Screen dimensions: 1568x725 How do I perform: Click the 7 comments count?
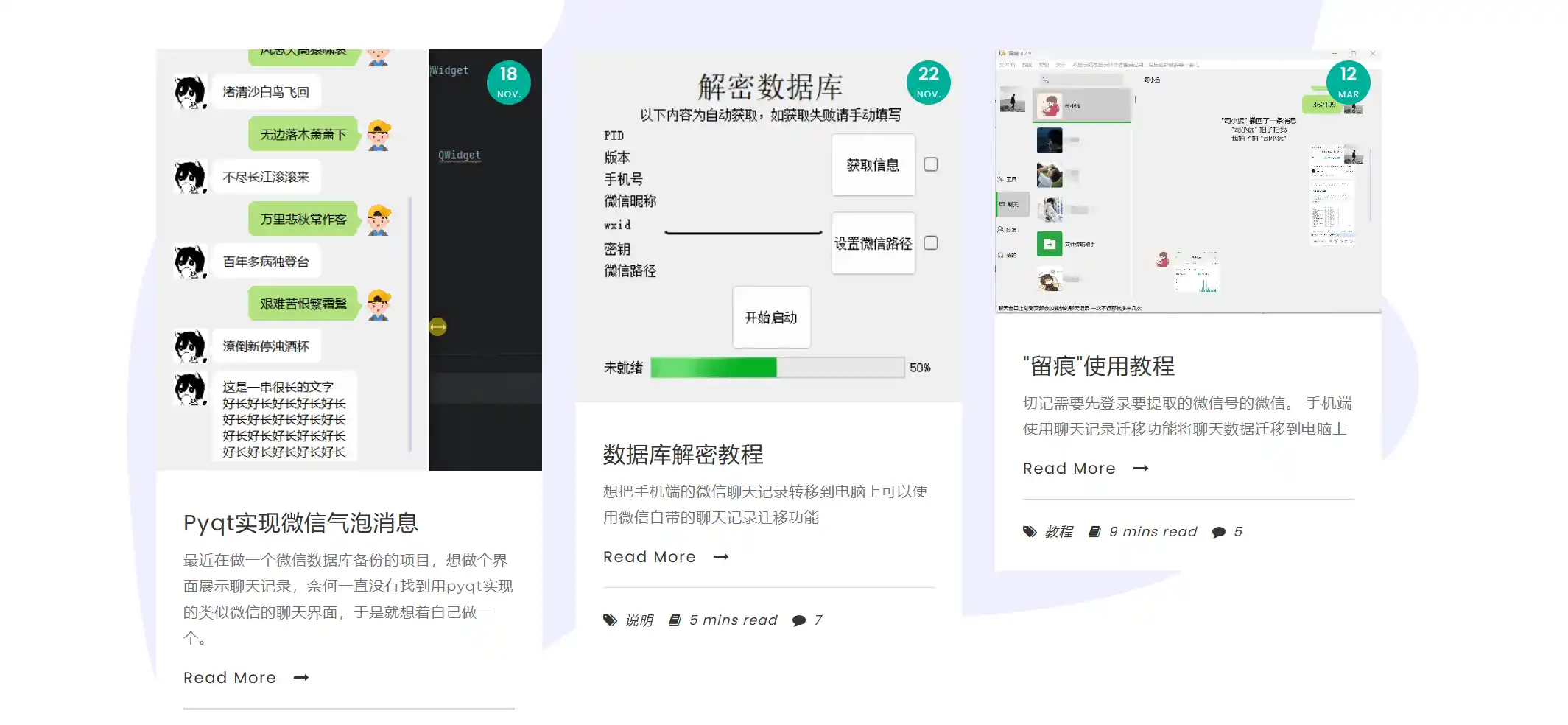click(x=818, y=620)
